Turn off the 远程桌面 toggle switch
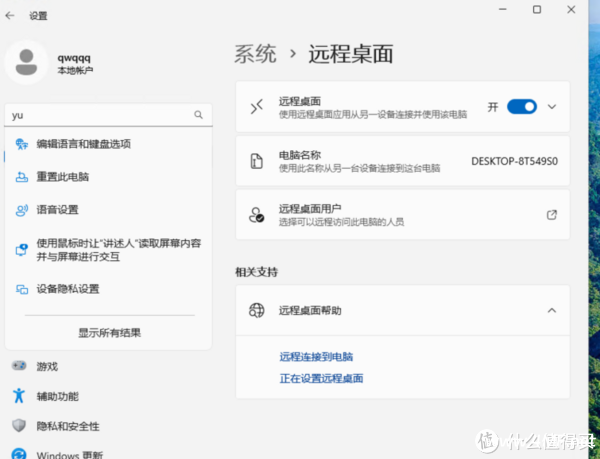600x459 pixels. point(521,106)
